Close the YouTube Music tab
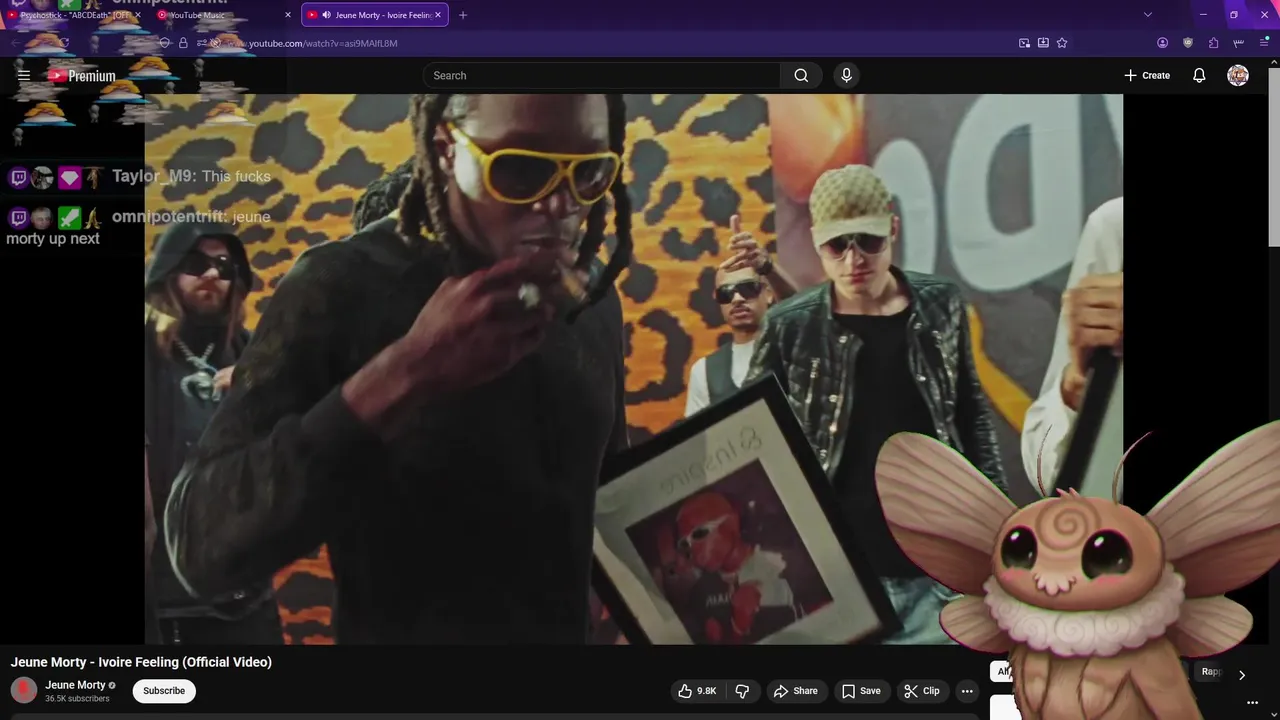 288,15
